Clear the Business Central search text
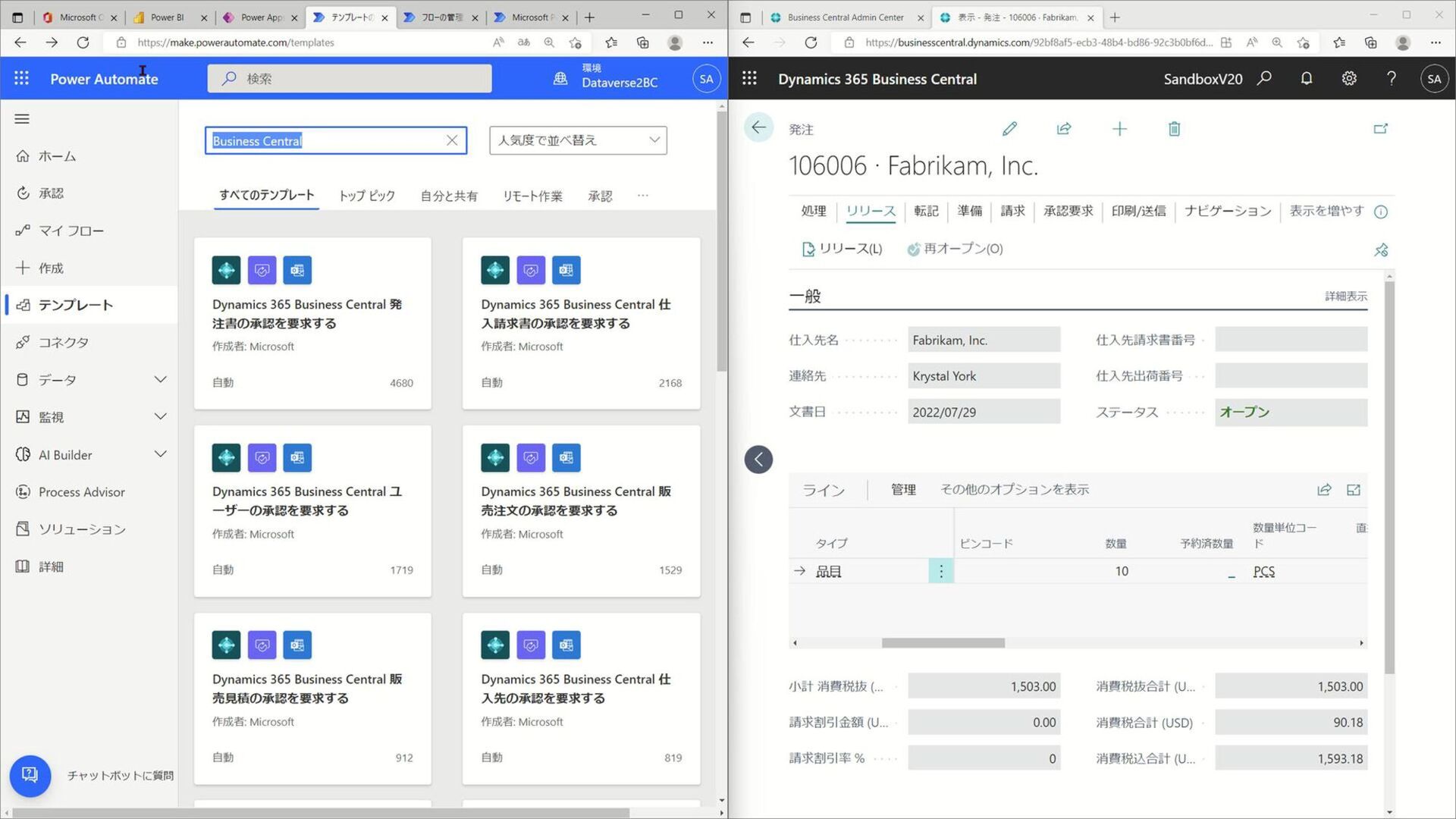1456x819 pixels. (452, 140)
